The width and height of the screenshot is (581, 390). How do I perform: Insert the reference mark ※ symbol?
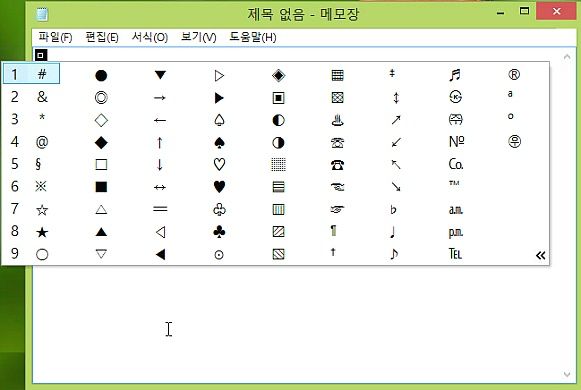point(41,187)
